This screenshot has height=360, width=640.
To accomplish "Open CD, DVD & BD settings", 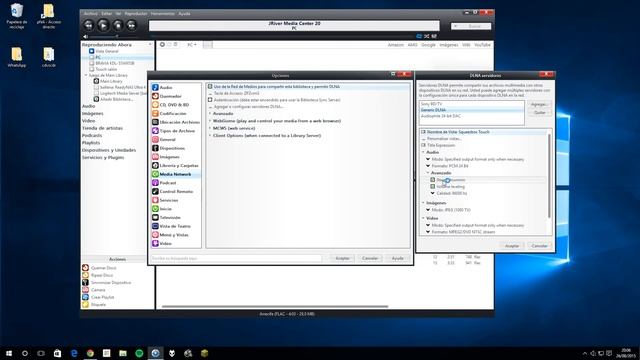I will coord(171,104).
